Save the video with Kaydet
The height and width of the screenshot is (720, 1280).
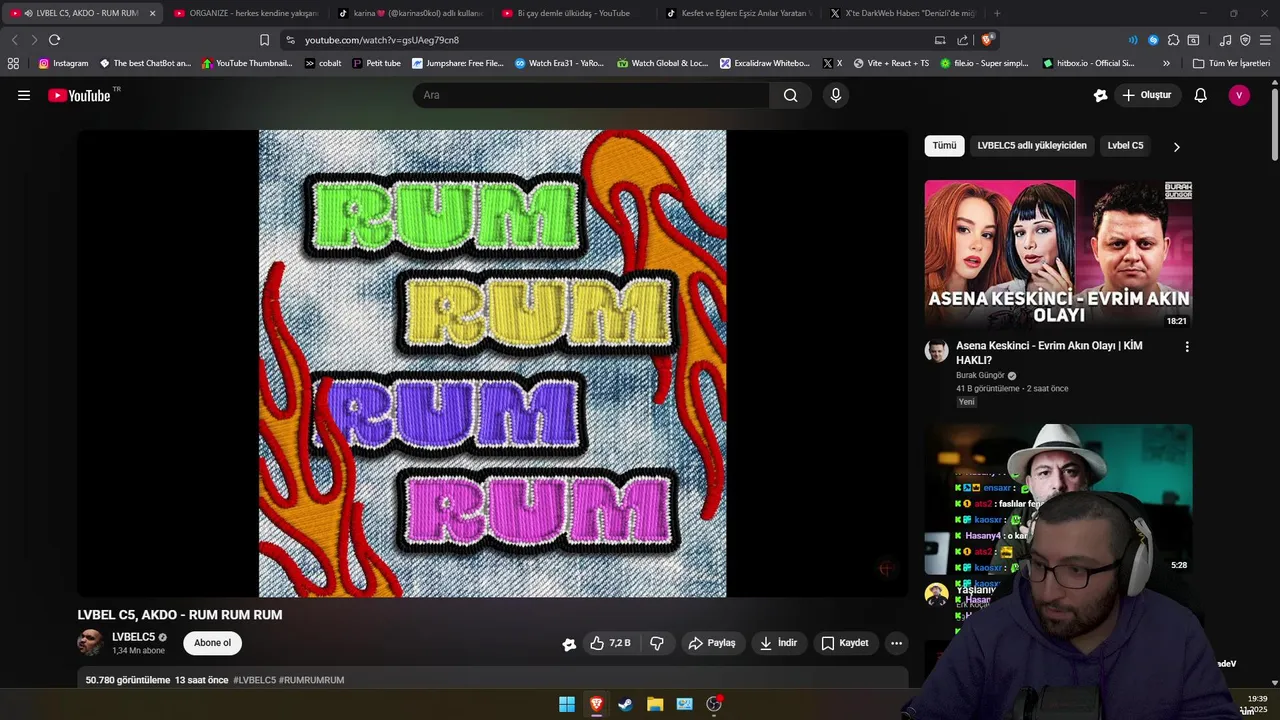[845, 643]
